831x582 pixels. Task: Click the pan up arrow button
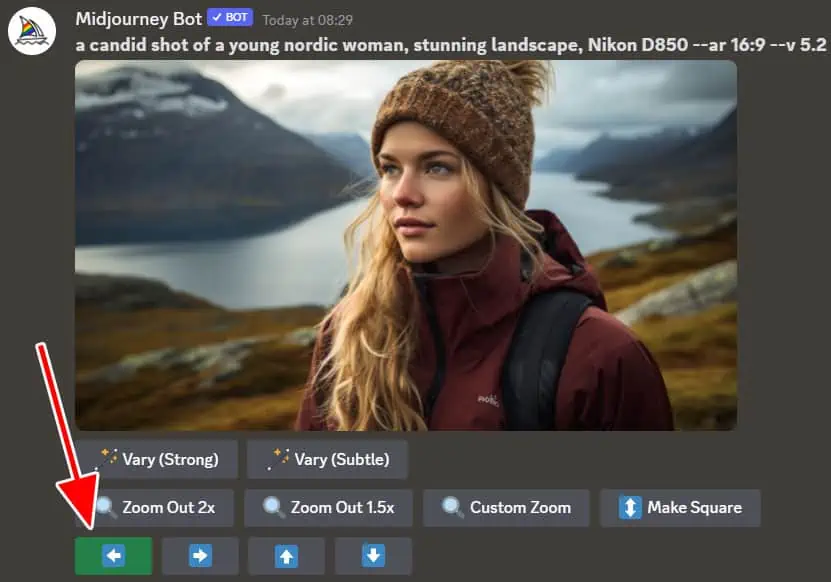click(286, 555)
